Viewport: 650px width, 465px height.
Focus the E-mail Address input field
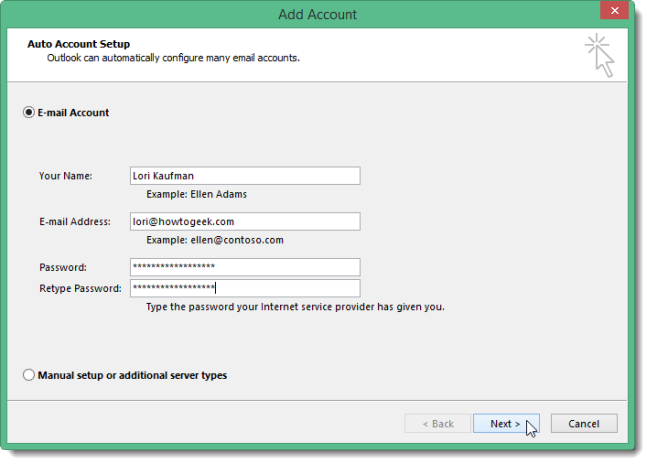coord(245,222)
